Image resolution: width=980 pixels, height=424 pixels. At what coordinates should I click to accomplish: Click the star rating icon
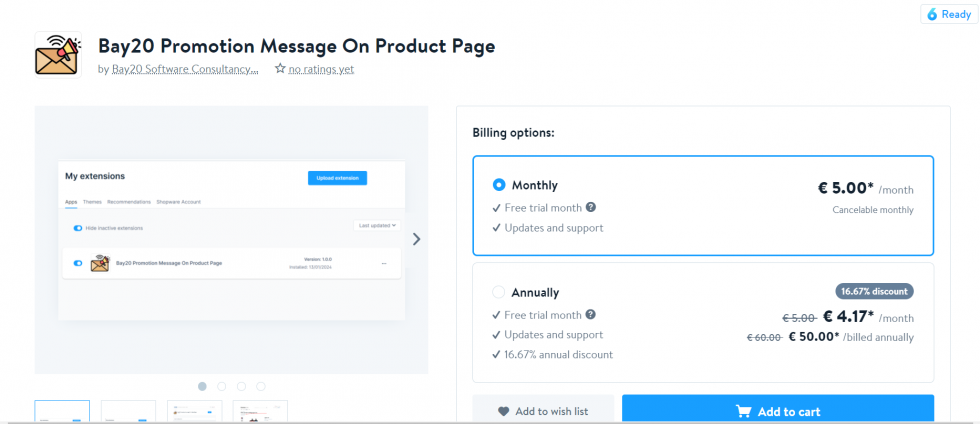coord(280,69)
